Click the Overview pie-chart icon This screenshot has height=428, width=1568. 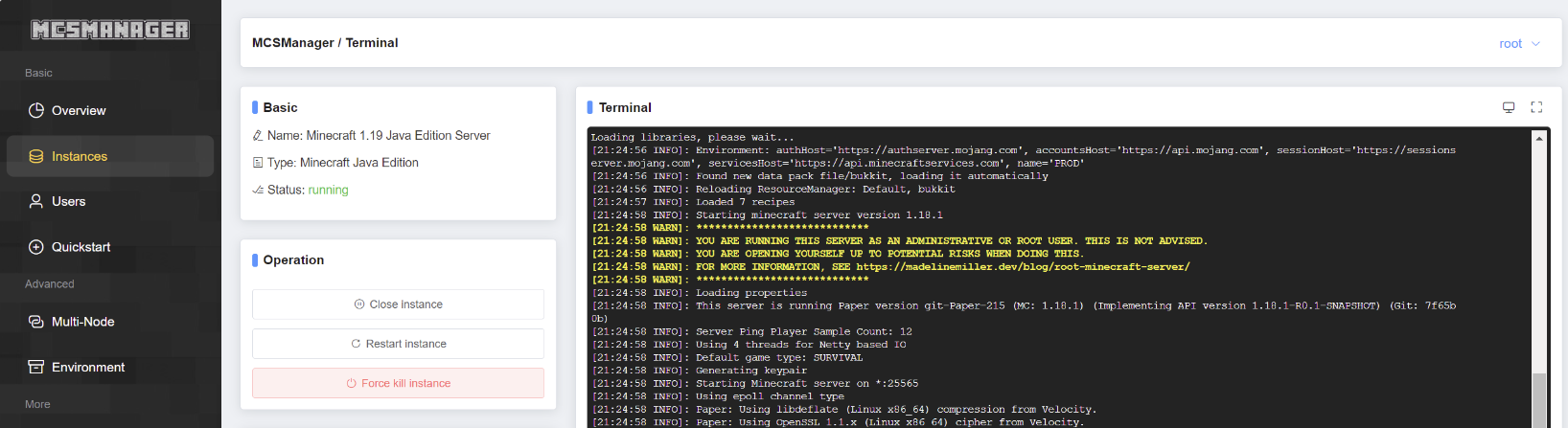(x=36, y=110)
